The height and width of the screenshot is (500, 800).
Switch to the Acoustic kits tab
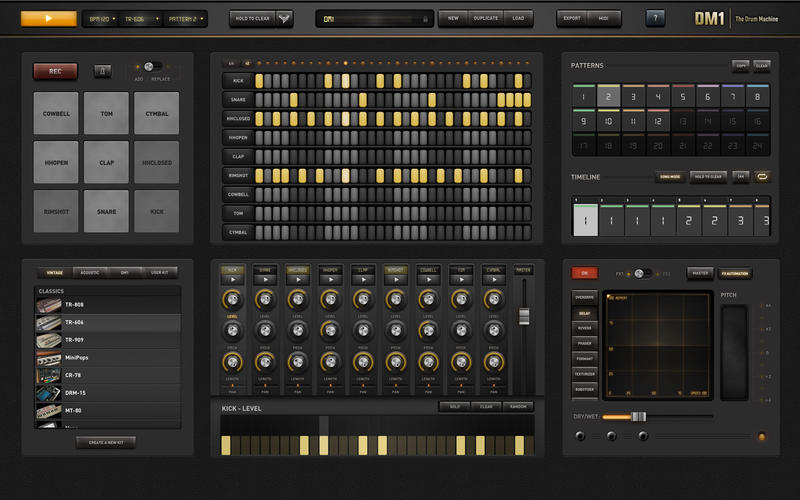90,272
